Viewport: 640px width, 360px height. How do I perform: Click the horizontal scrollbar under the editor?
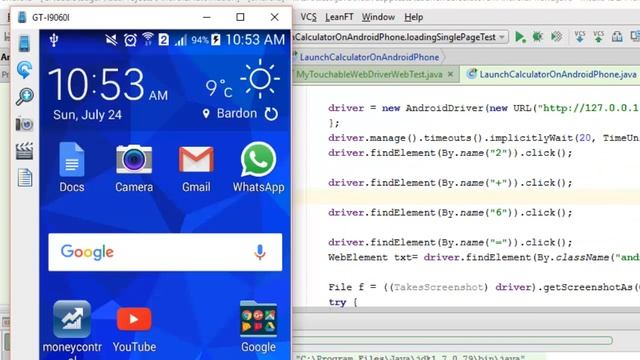pyautogui.click(x=453, y=340)
